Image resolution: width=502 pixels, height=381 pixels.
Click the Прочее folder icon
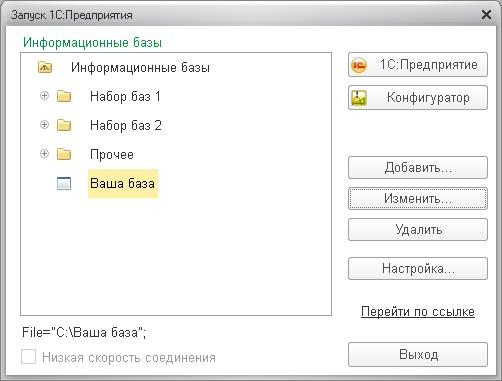(x=64, y=154)
